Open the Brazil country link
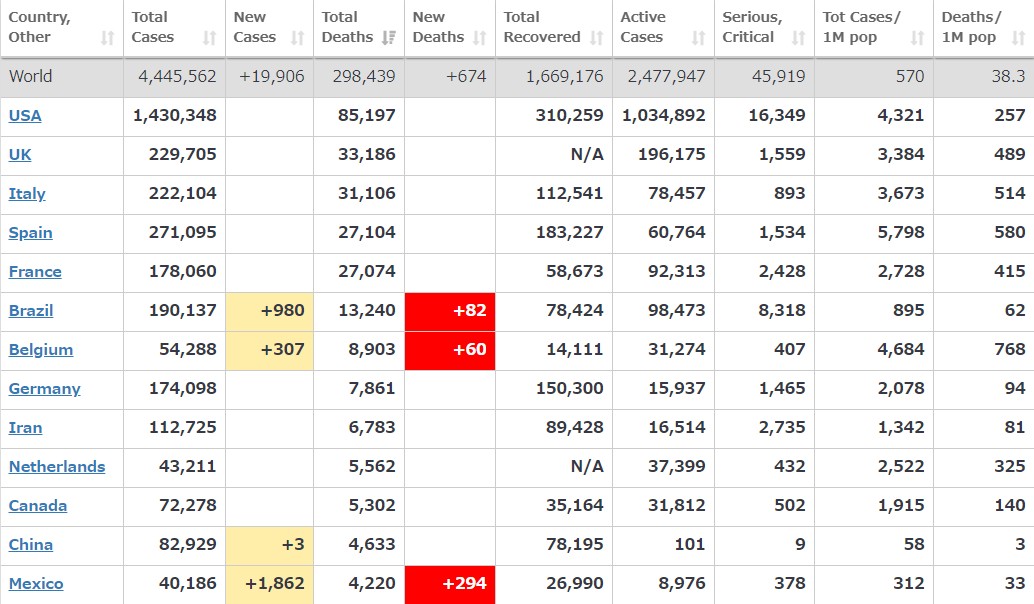 click(31, 311)
